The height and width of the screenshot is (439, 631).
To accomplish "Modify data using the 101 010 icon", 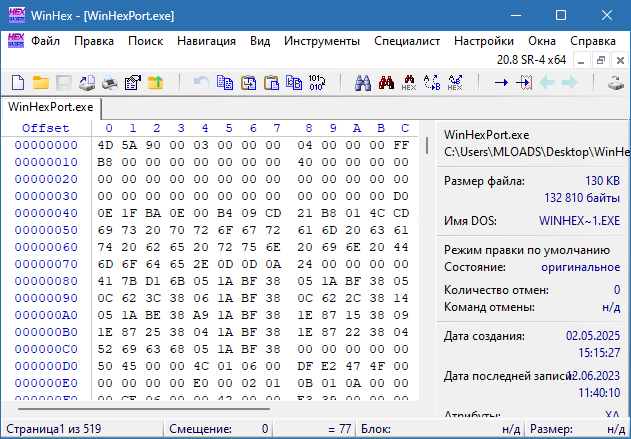I will coord(317,82).
